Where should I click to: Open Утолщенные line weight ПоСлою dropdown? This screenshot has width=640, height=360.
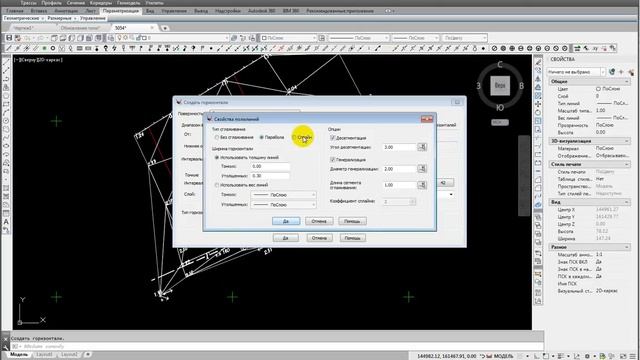(283, 204)
